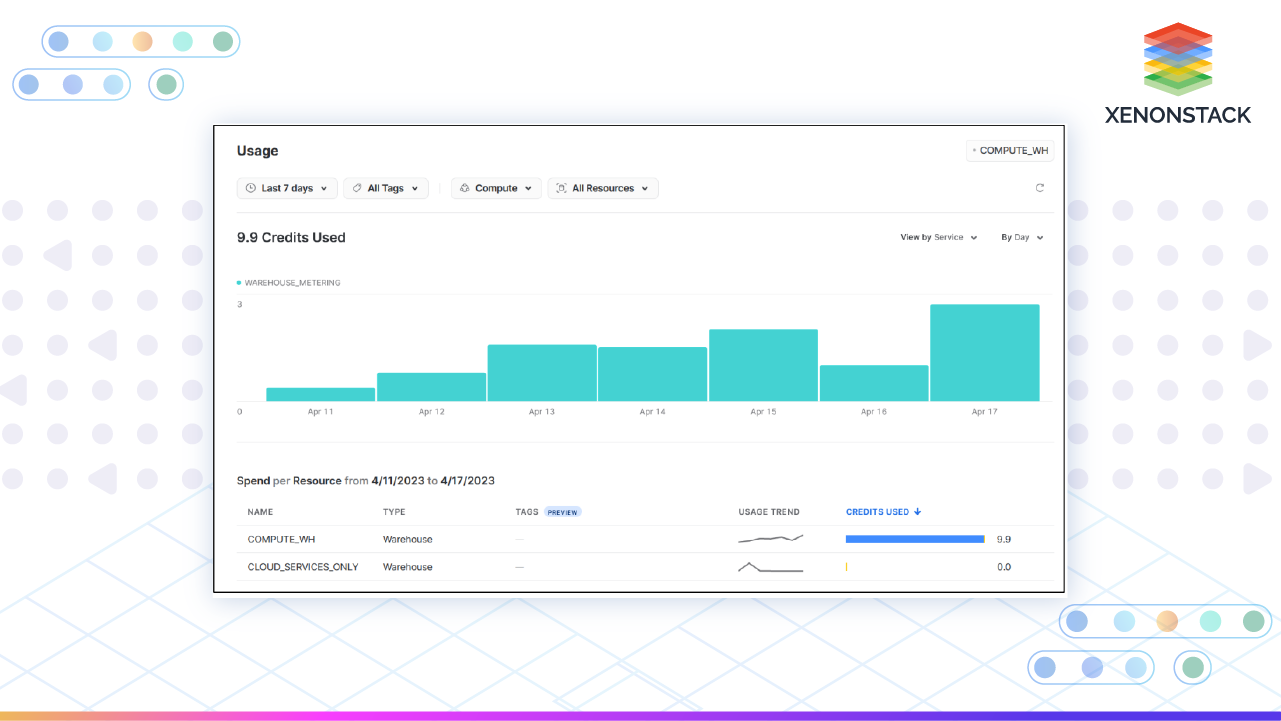Click the Compute filter's icon
Screen dimensions: 1281x721
pyautogui.click(x=465, y=188)
